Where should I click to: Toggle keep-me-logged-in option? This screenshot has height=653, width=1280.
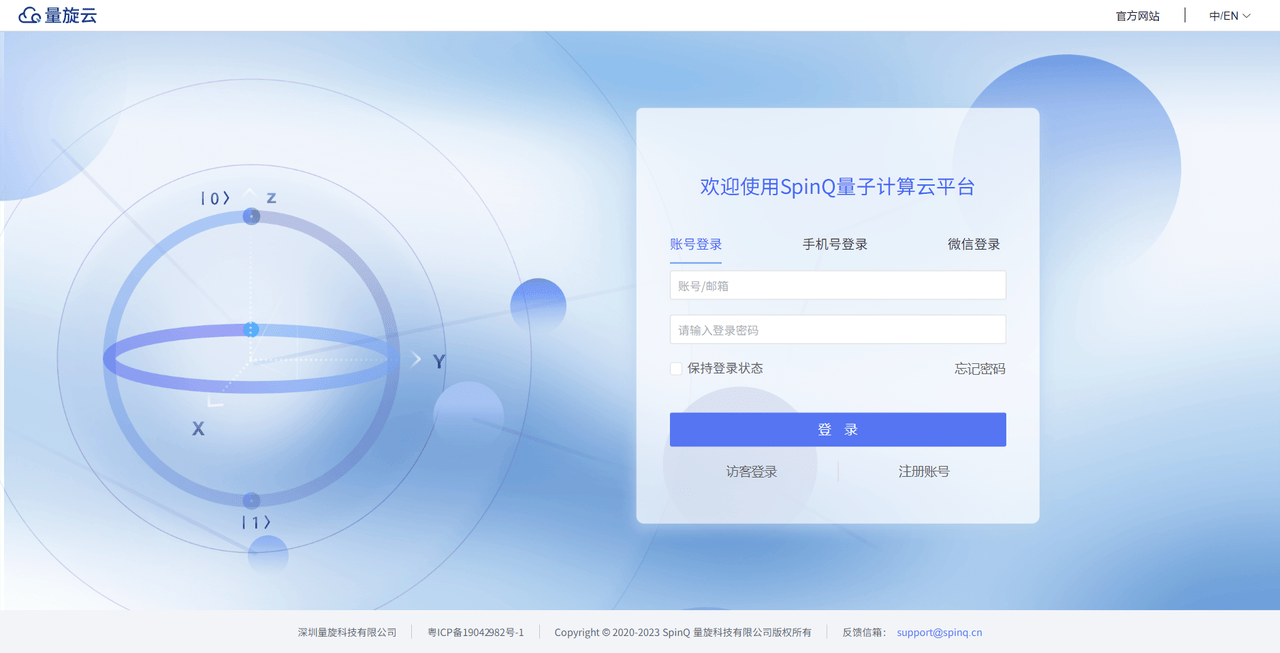point(675,368)
